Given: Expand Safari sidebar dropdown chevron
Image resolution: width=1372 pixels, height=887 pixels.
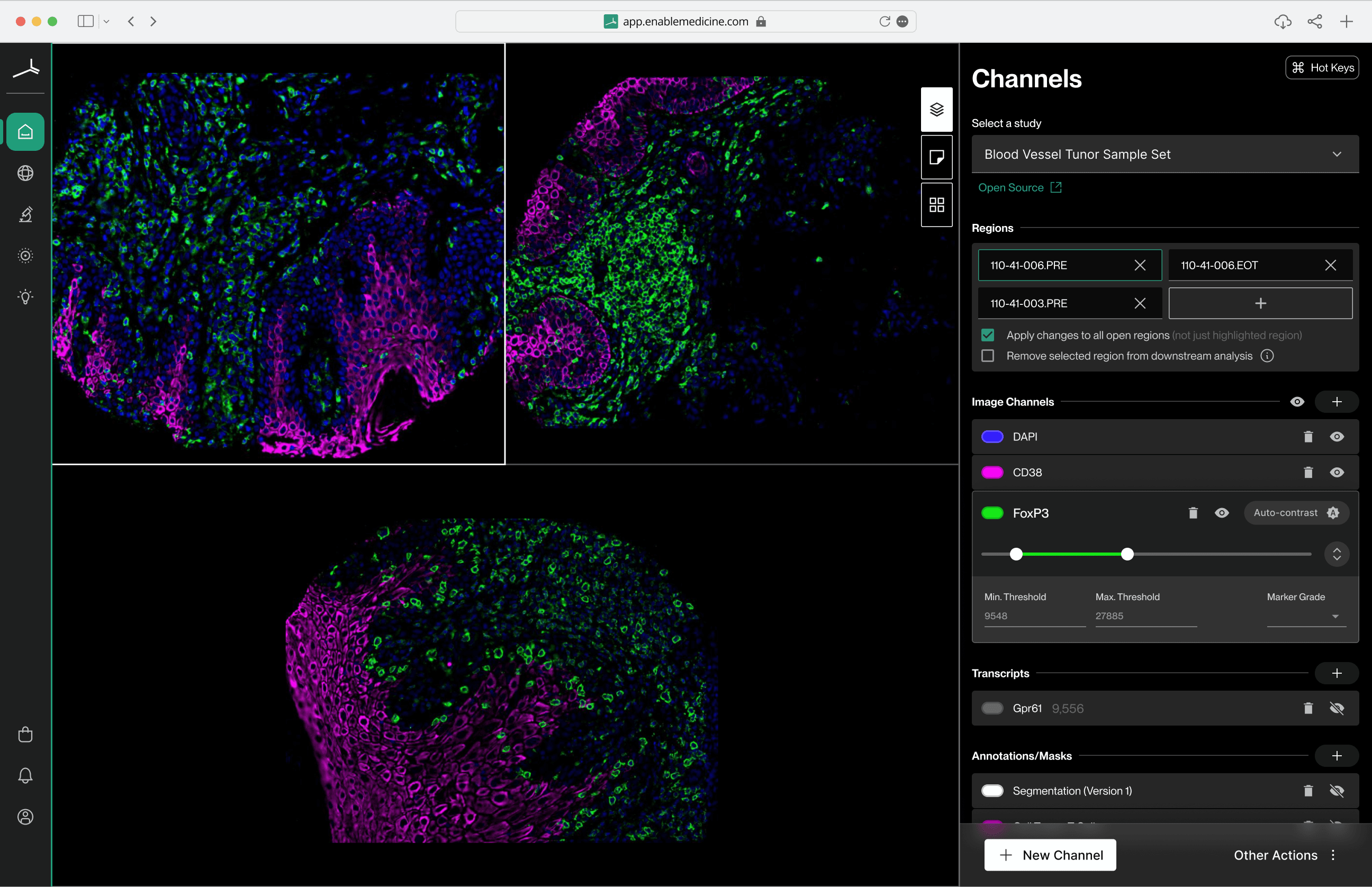Looking at the screenshot, I should click(x=106, y=21).
